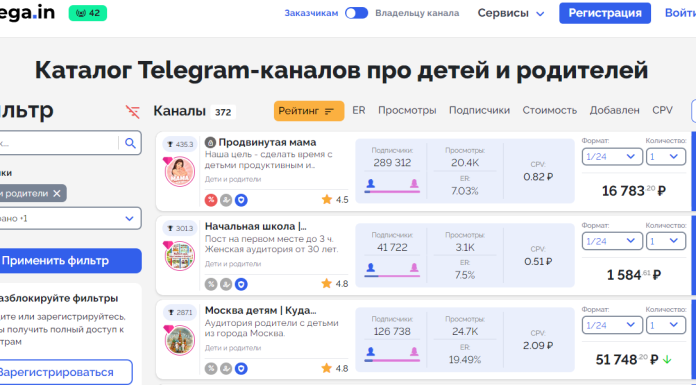Click subscribers value 289 312
The height and width of the screenshot is (385, 696).
(392, 163)
